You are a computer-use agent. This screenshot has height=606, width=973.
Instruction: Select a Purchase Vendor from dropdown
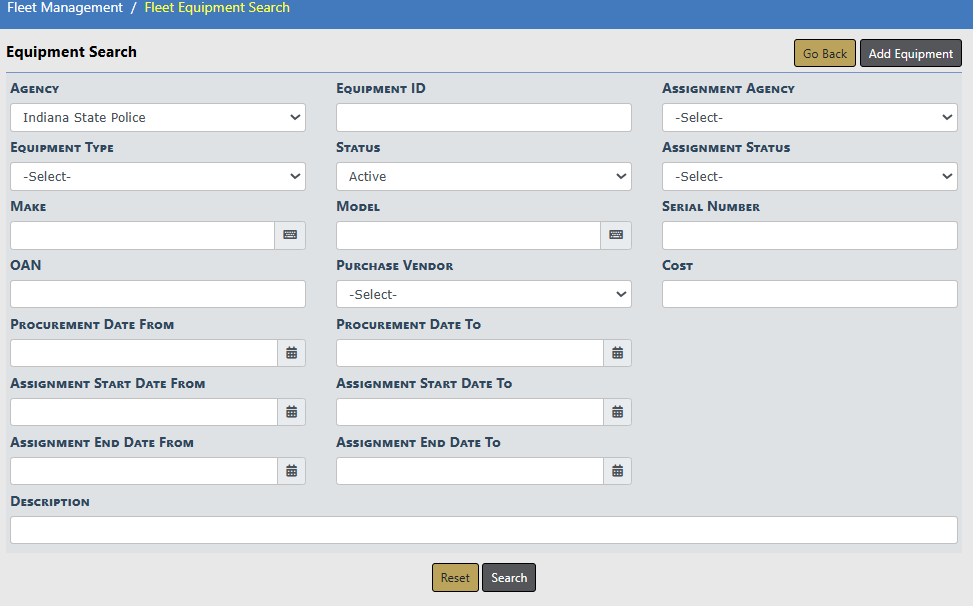point(483,295)
